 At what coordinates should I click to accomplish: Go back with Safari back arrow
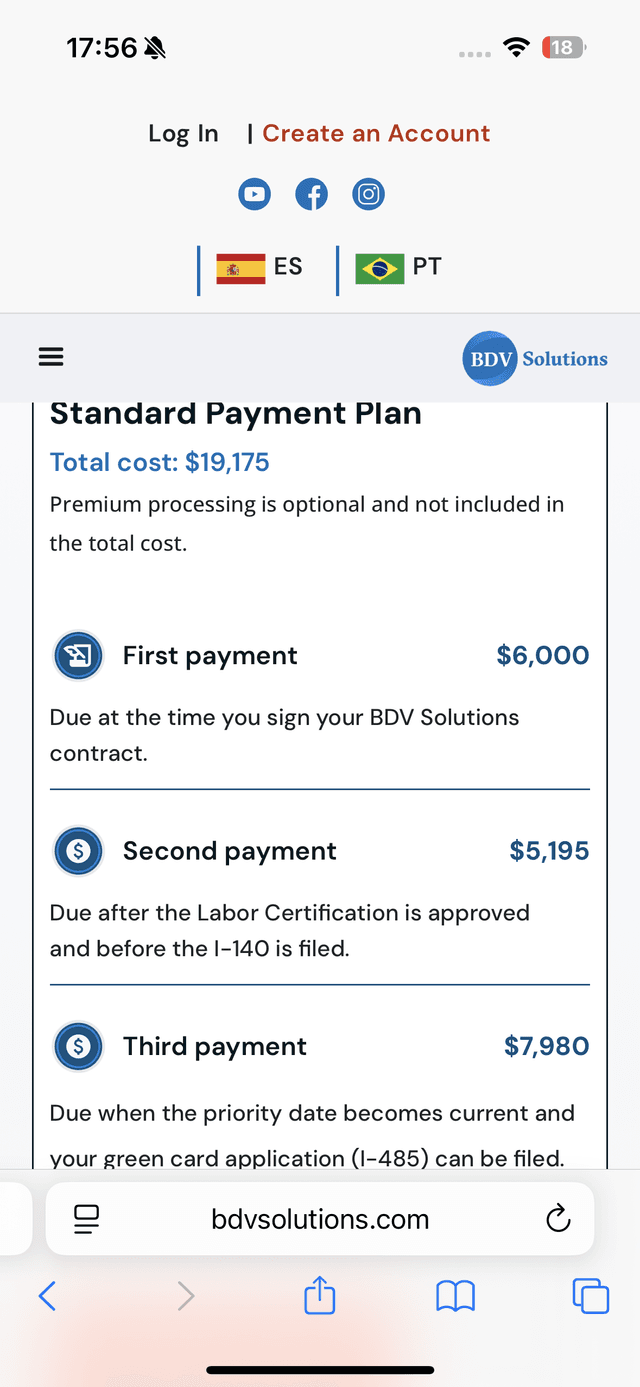tap(47, 1296)
